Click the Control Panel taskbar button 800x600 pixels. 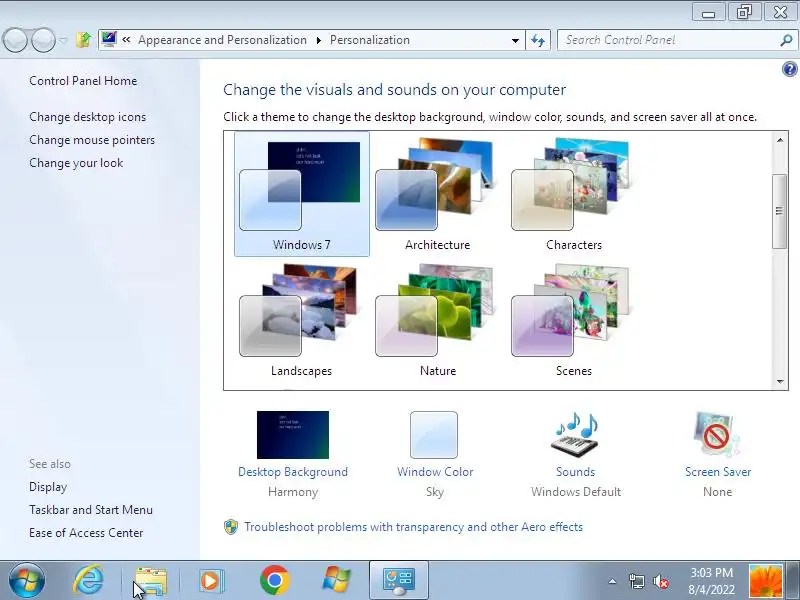pyautogui.click(x=398, y=580)
